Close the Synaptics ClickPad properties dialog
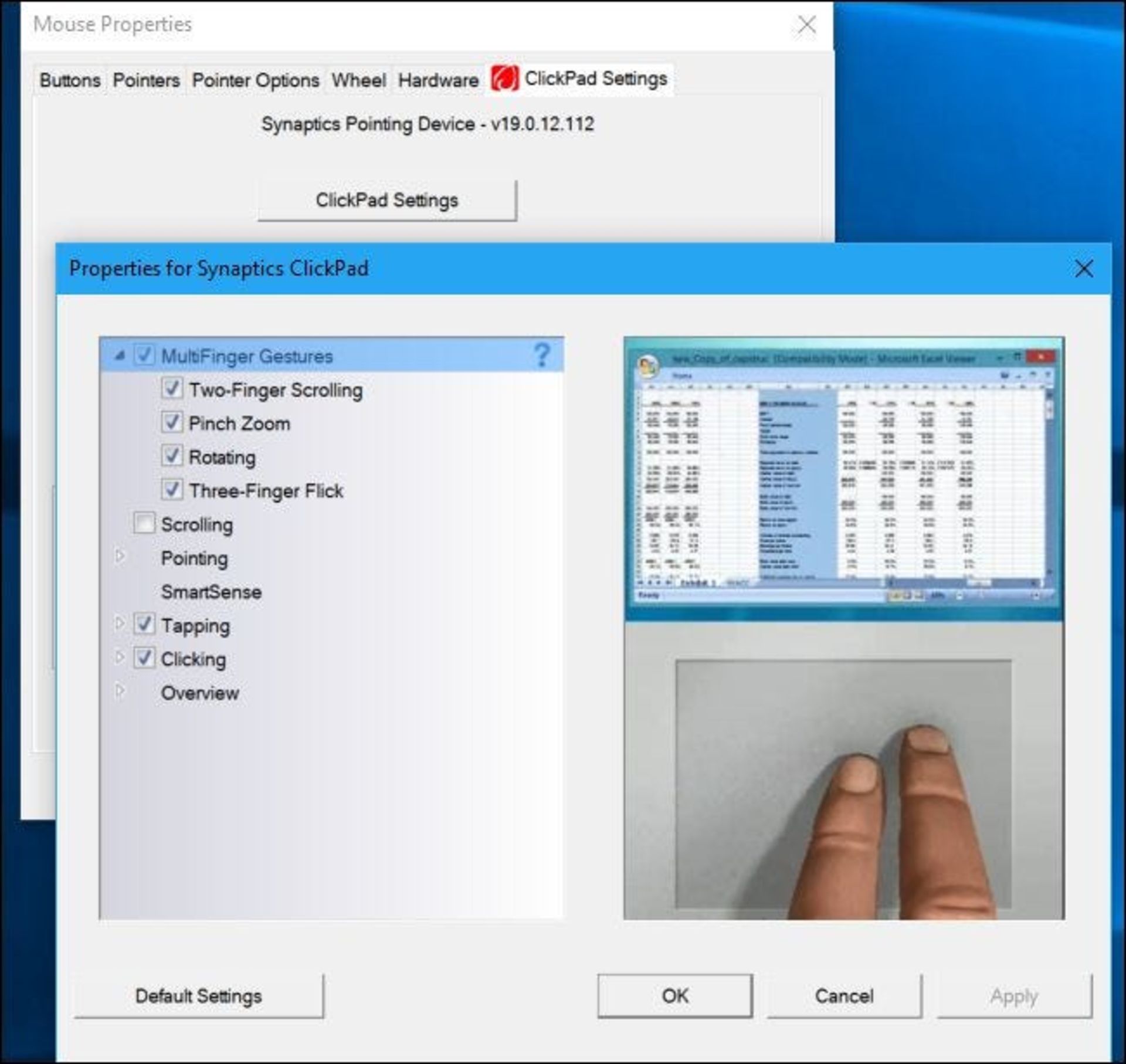This screenshot has width=1126, height=1064. (x=1083, y=269)
